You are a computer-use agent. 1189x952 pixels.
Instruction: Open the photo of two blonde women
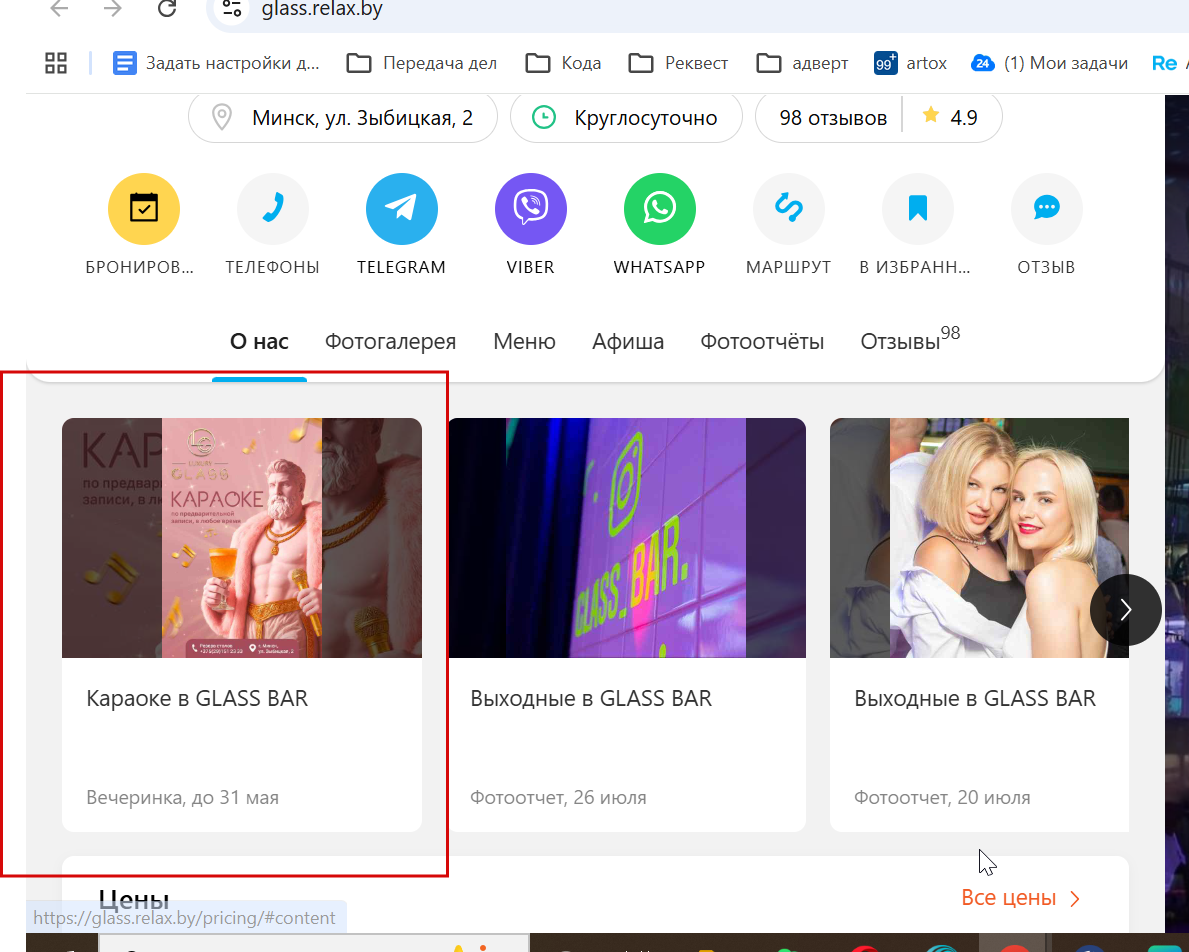pyautogui.click(x=980, y=538)
